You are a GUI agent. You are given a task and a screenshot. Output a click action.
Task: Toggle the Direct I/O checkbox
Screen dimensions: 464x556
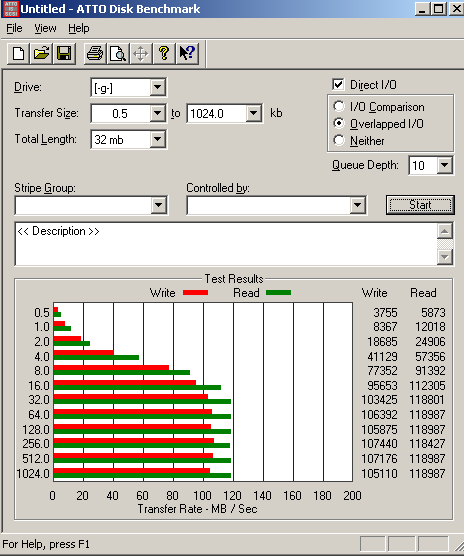(338, 85)
